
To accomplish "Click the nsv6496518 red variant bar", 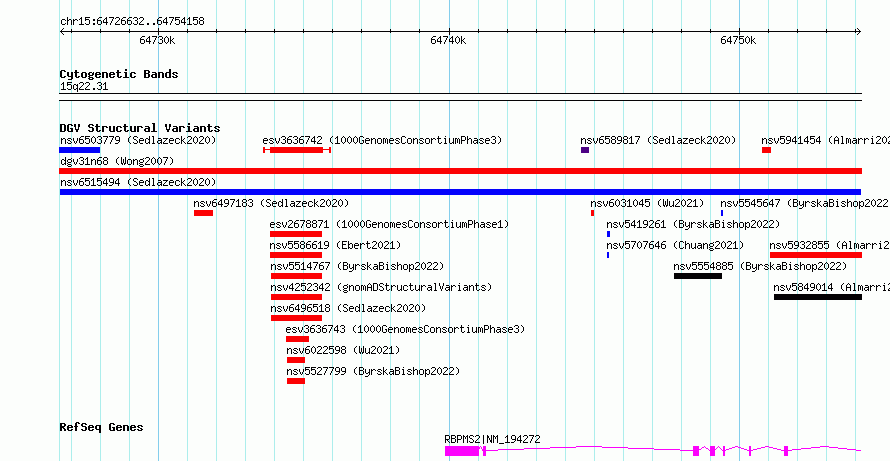I will point(296,318).
